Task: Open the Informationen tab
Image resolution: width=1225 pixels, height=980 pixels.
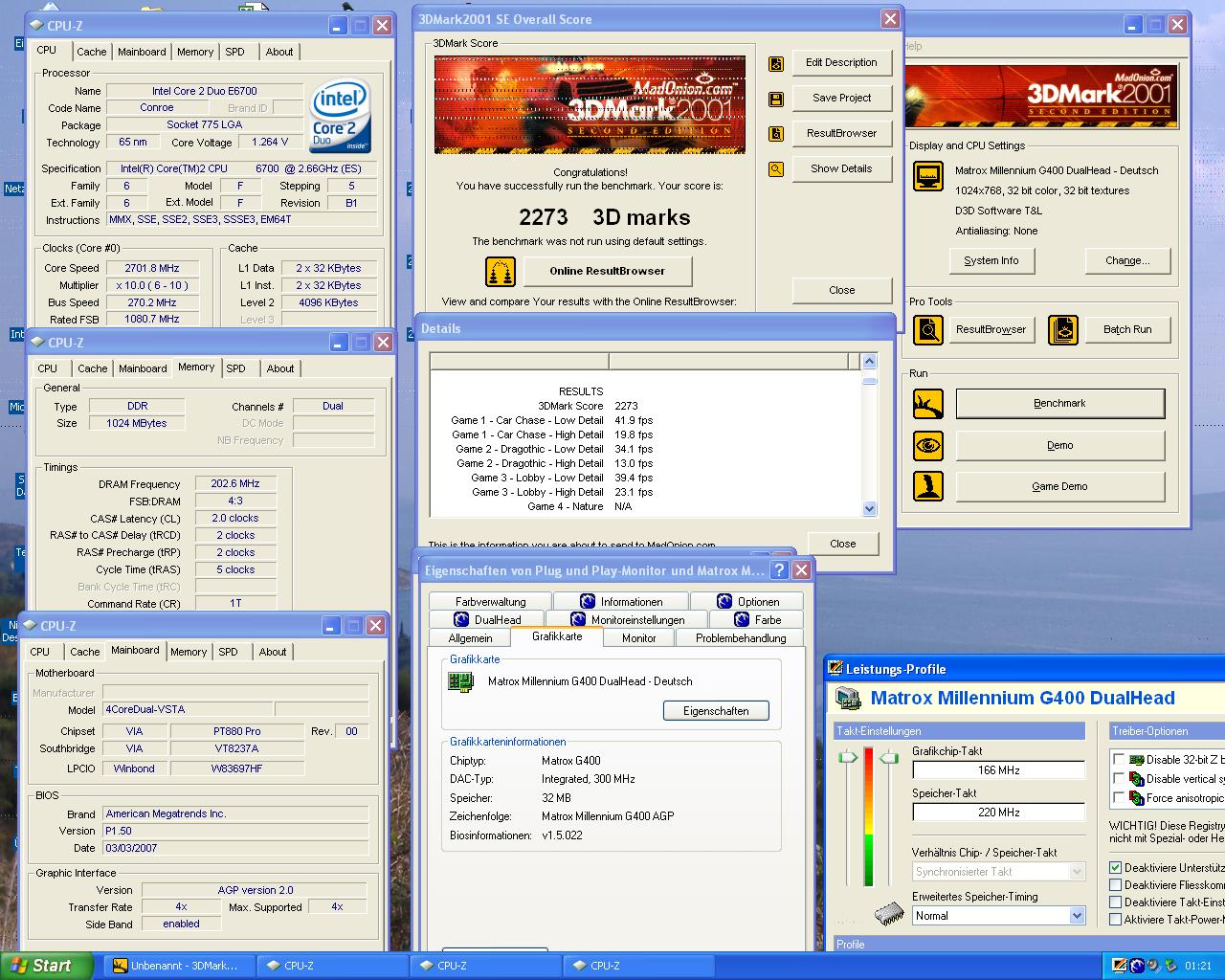Action: 622,602
